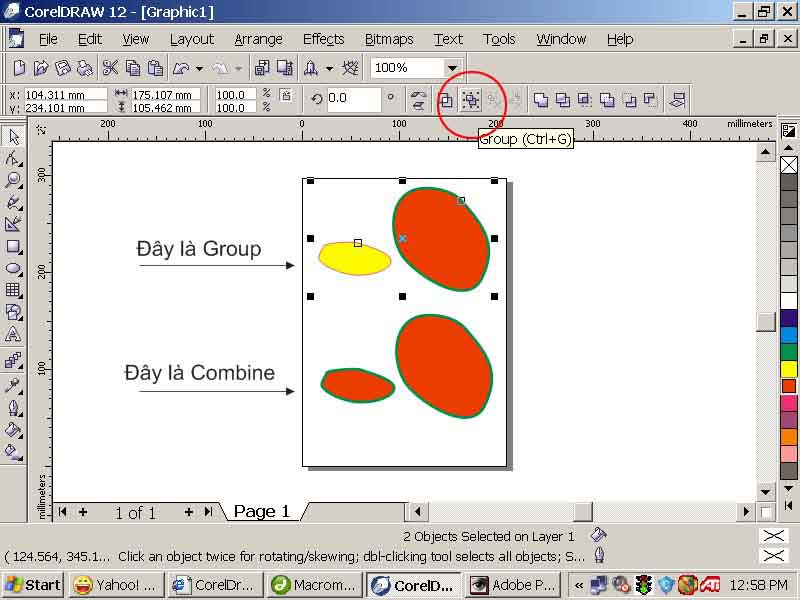Screen dimensions: 800x600
Task: Open the File menu
Action: [x=48, y=39]
